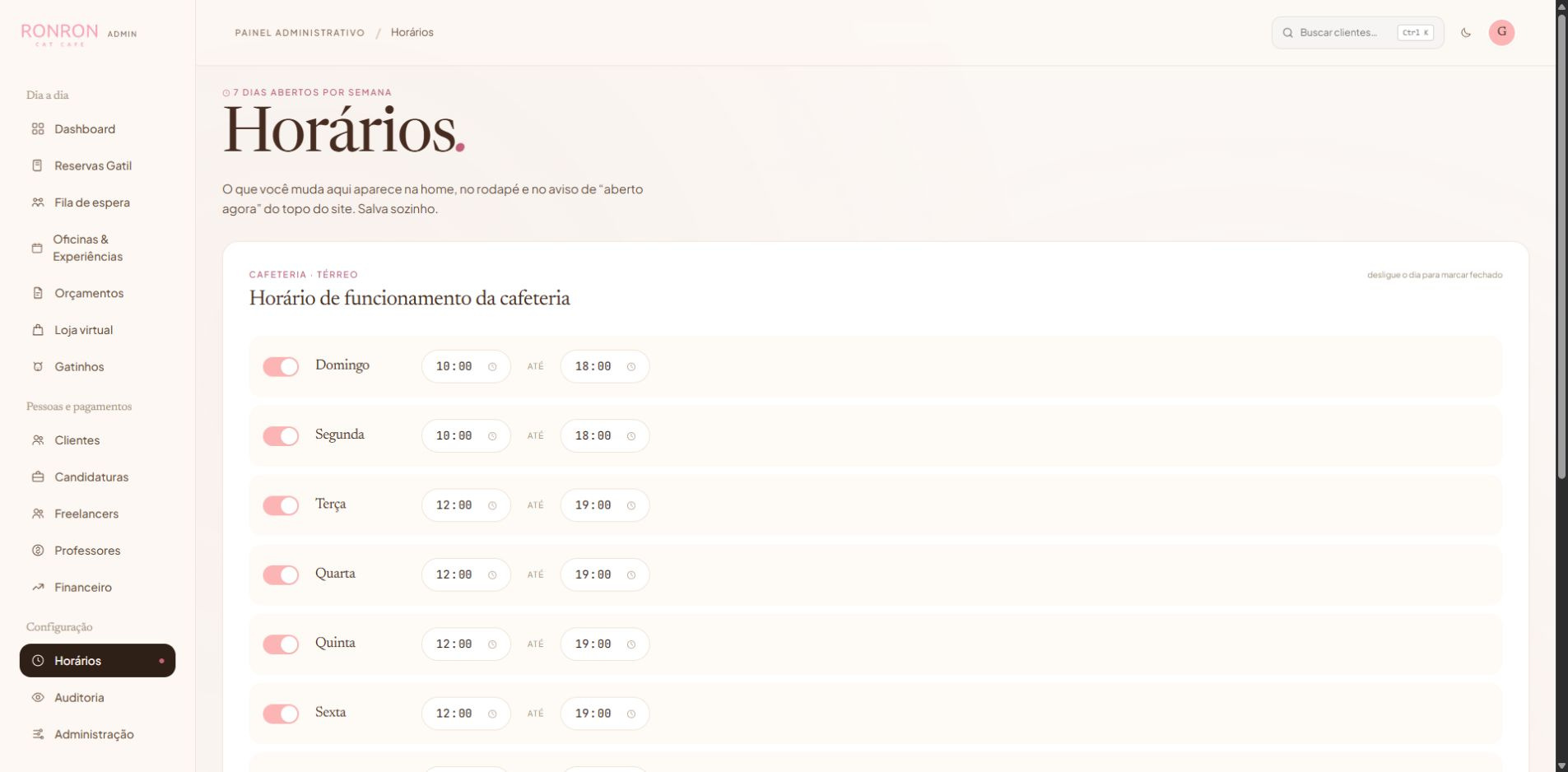Click the Horários breadcrumb text

point(412,33)
